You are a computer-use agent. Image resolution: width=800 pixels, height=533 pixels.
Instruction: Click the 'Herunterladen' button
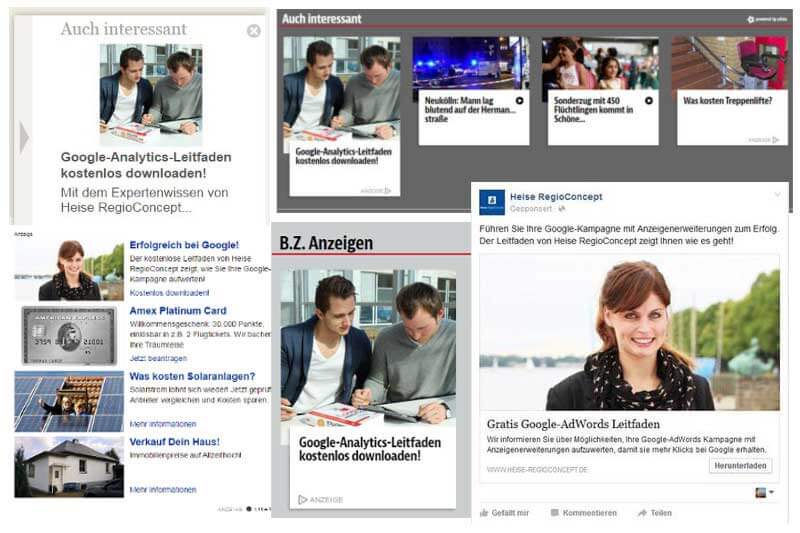tap(740, 466)
